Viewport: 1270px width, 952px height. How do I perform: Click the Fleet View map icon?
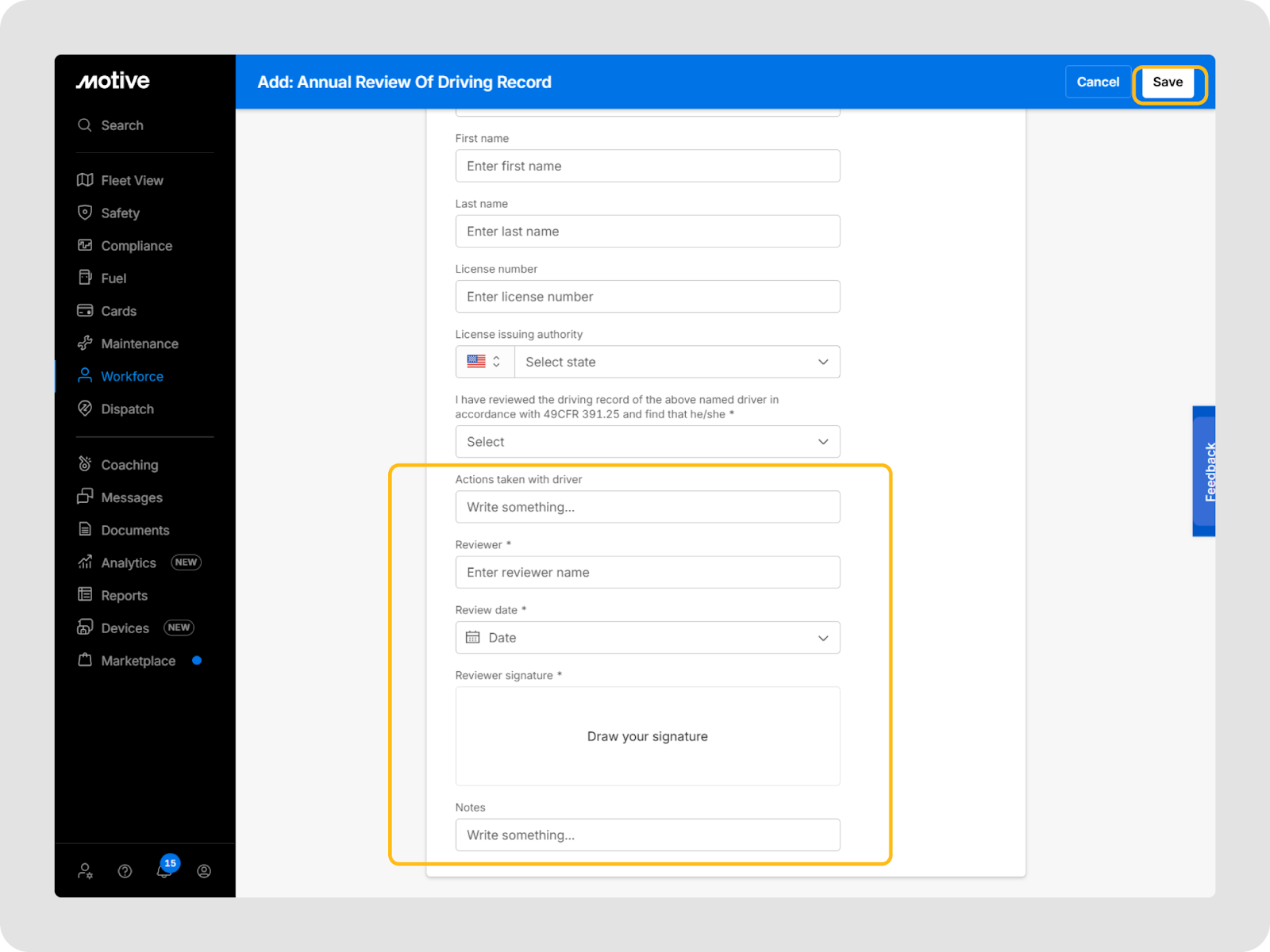tap(85, 180)
